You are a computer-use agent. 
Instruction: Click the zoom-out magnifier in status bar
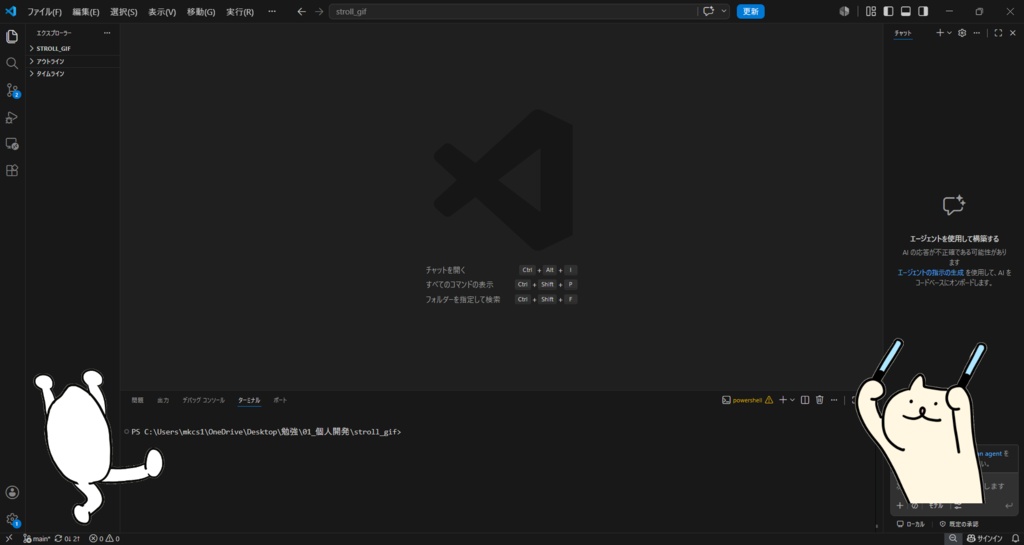point(953,538)
